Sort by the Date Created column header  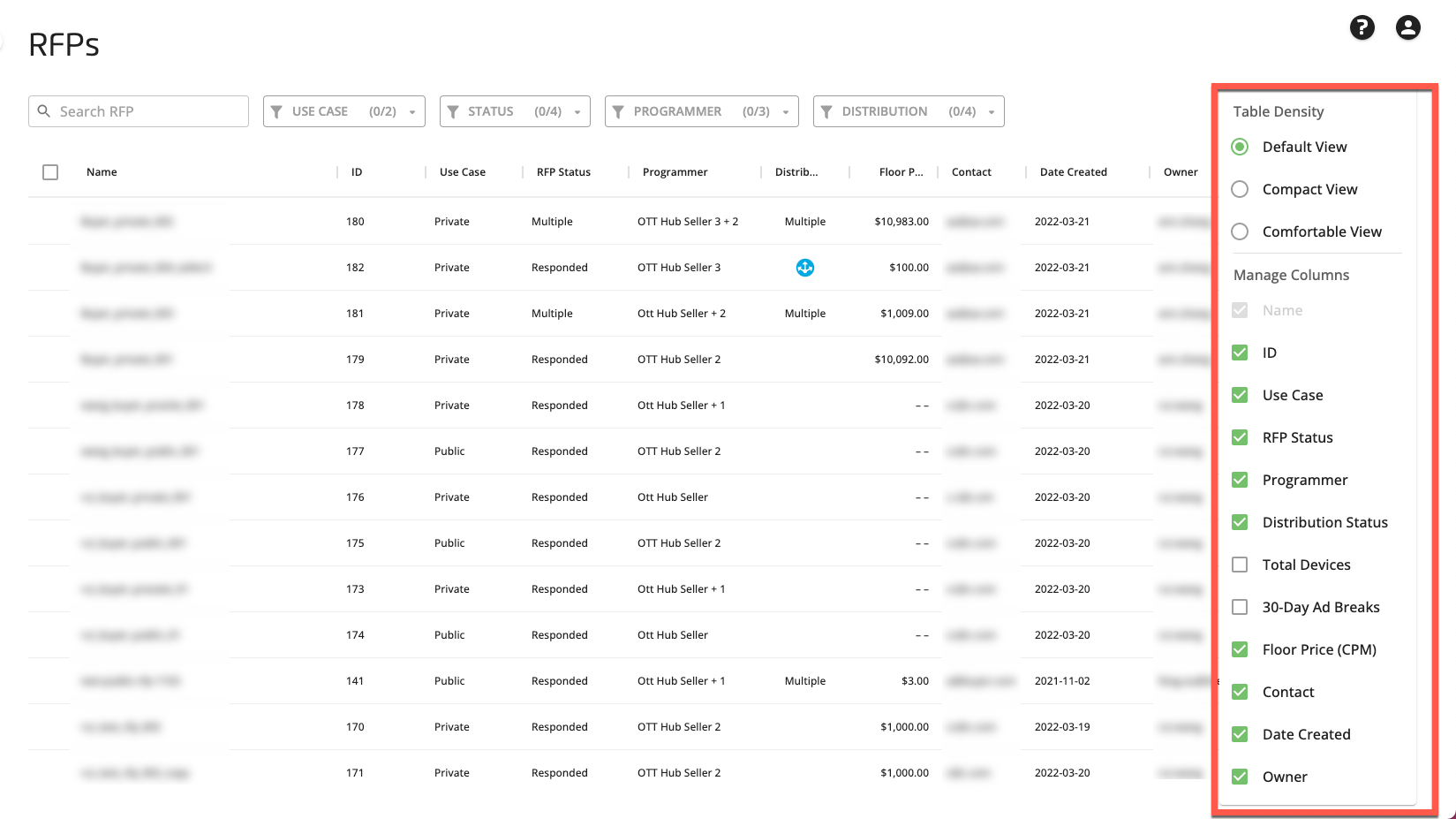[1073, 172]
